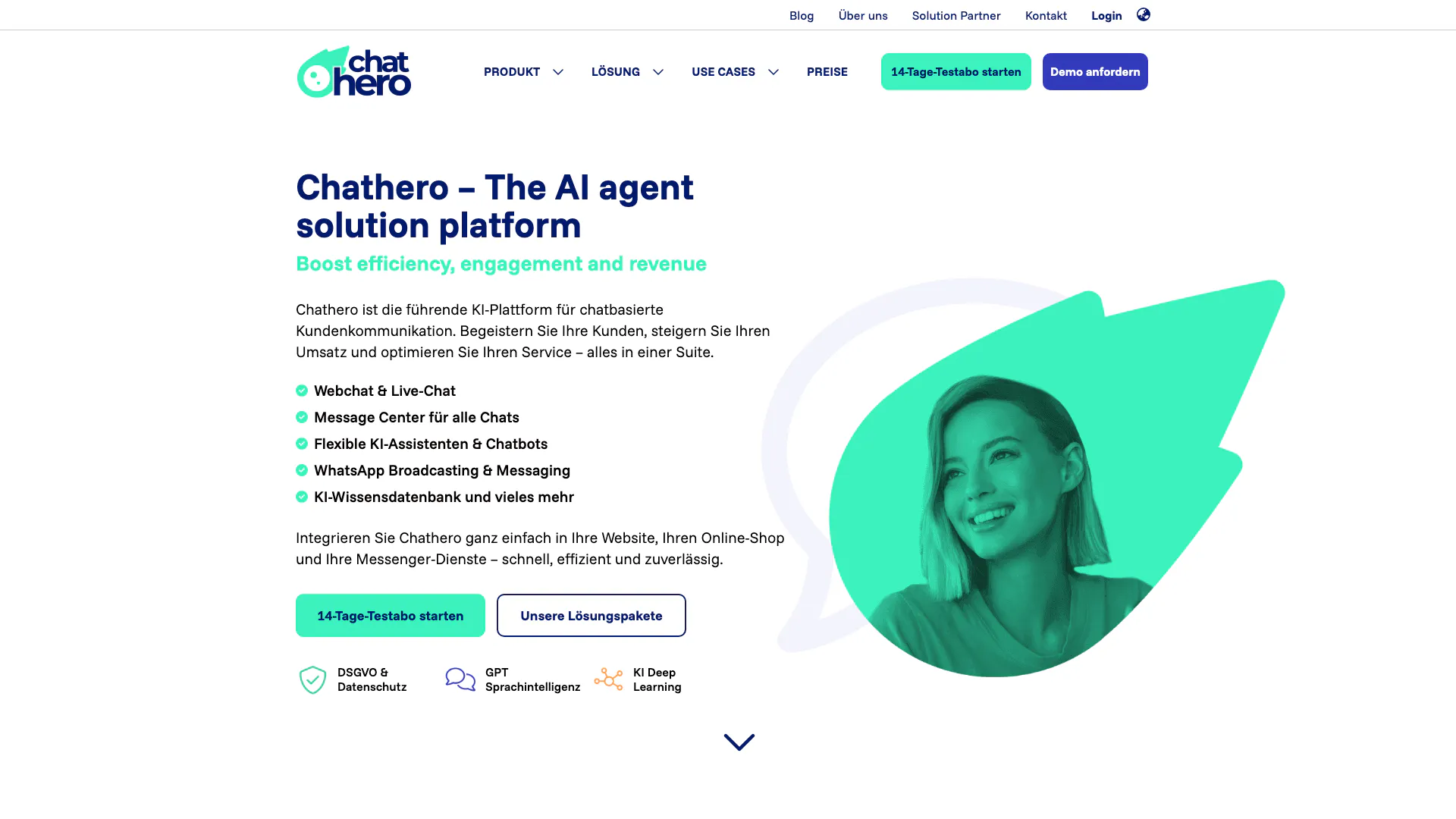
Task: Click the check icon beside Flexible KI-Assistenten
Action: tap(302, 444)
